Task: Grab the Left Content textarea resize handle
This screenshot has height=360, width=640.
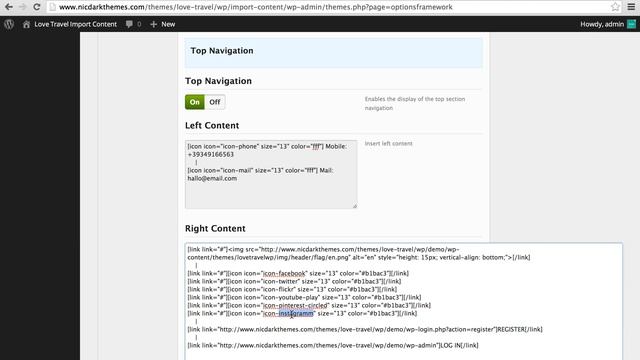Action: point(355,206)
